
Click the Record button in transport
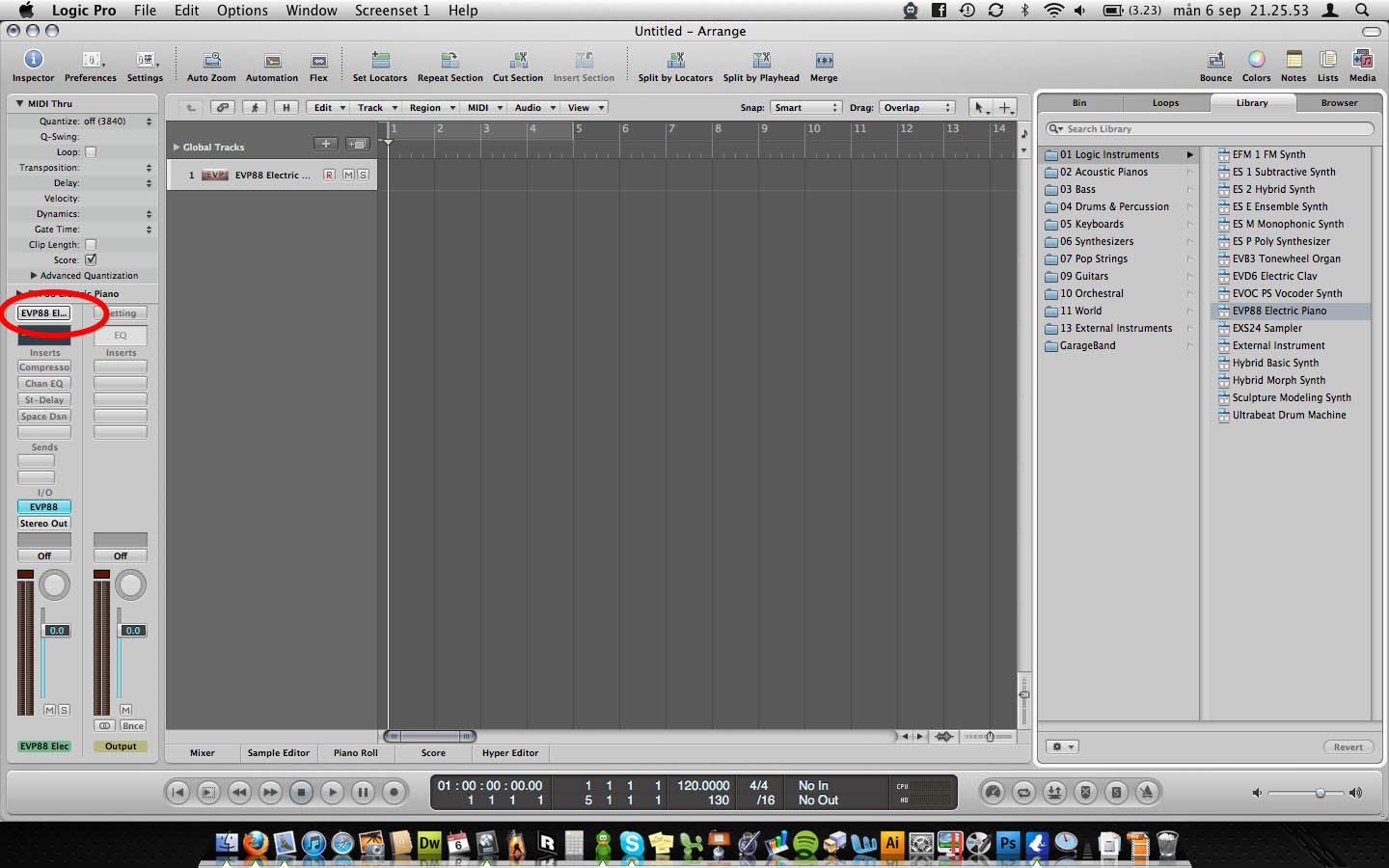(x=394, y=793)
